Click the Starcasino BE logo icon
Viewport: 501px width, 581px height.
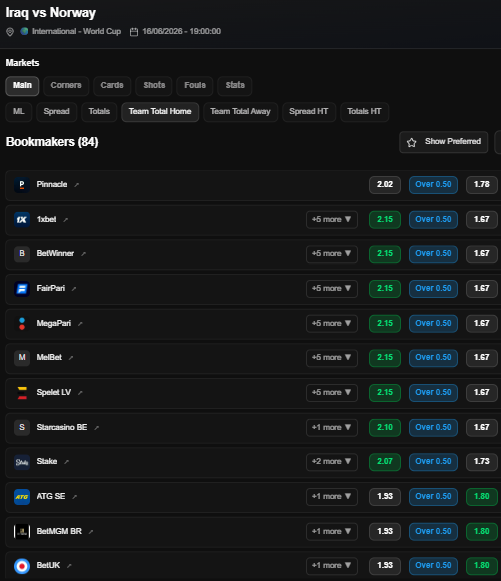(22, 427)
